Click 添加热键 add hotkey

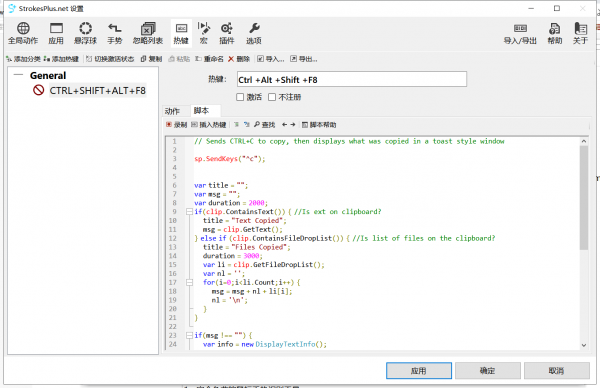click(x=61, y=59)
